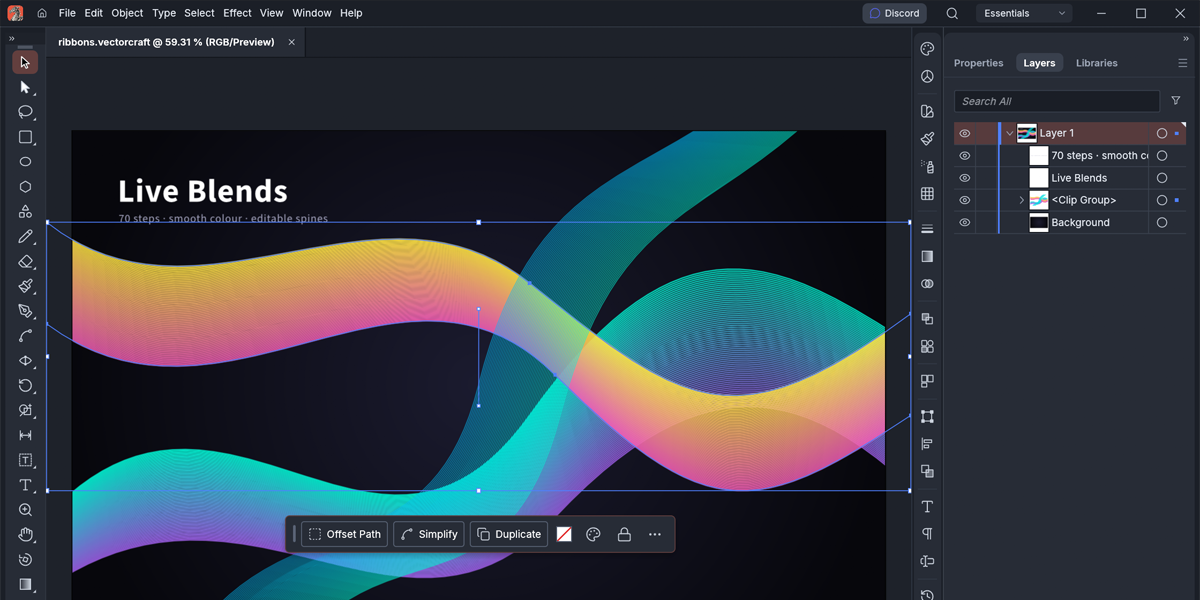
Task: Select the Pen tool
Action: 25,311
